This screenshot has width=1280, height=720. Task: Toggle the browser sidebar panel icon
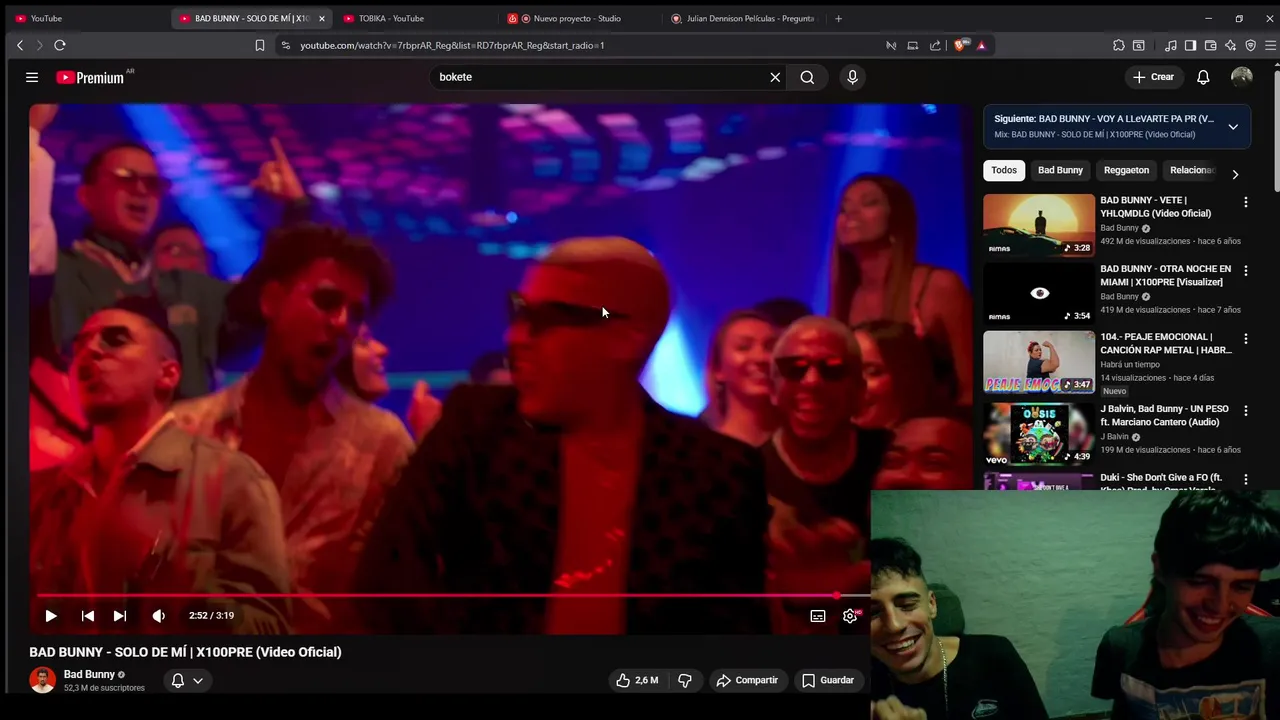coord(1190,45)
